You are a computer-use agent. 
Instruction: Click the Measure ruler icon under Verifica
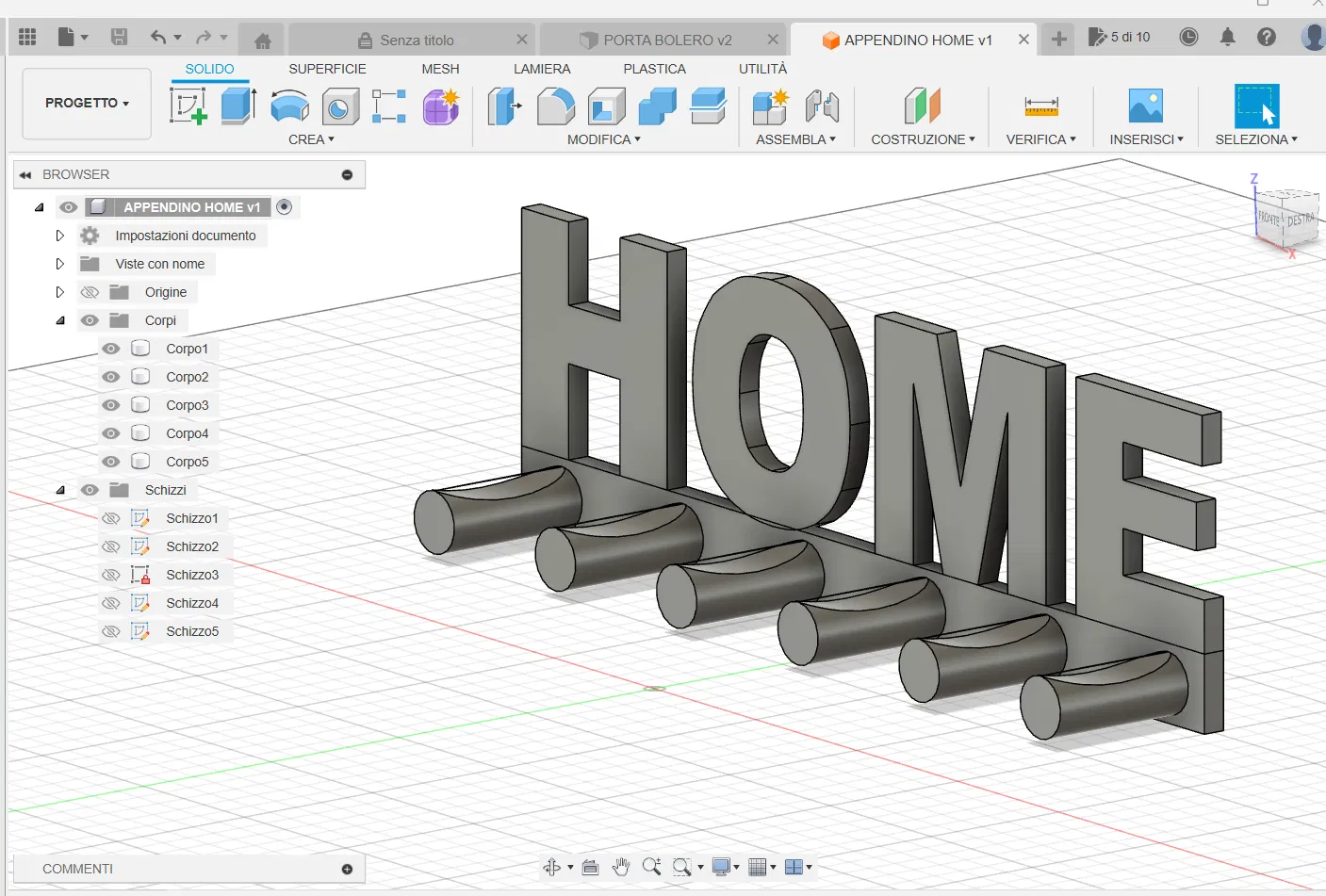click(1040, 106)
